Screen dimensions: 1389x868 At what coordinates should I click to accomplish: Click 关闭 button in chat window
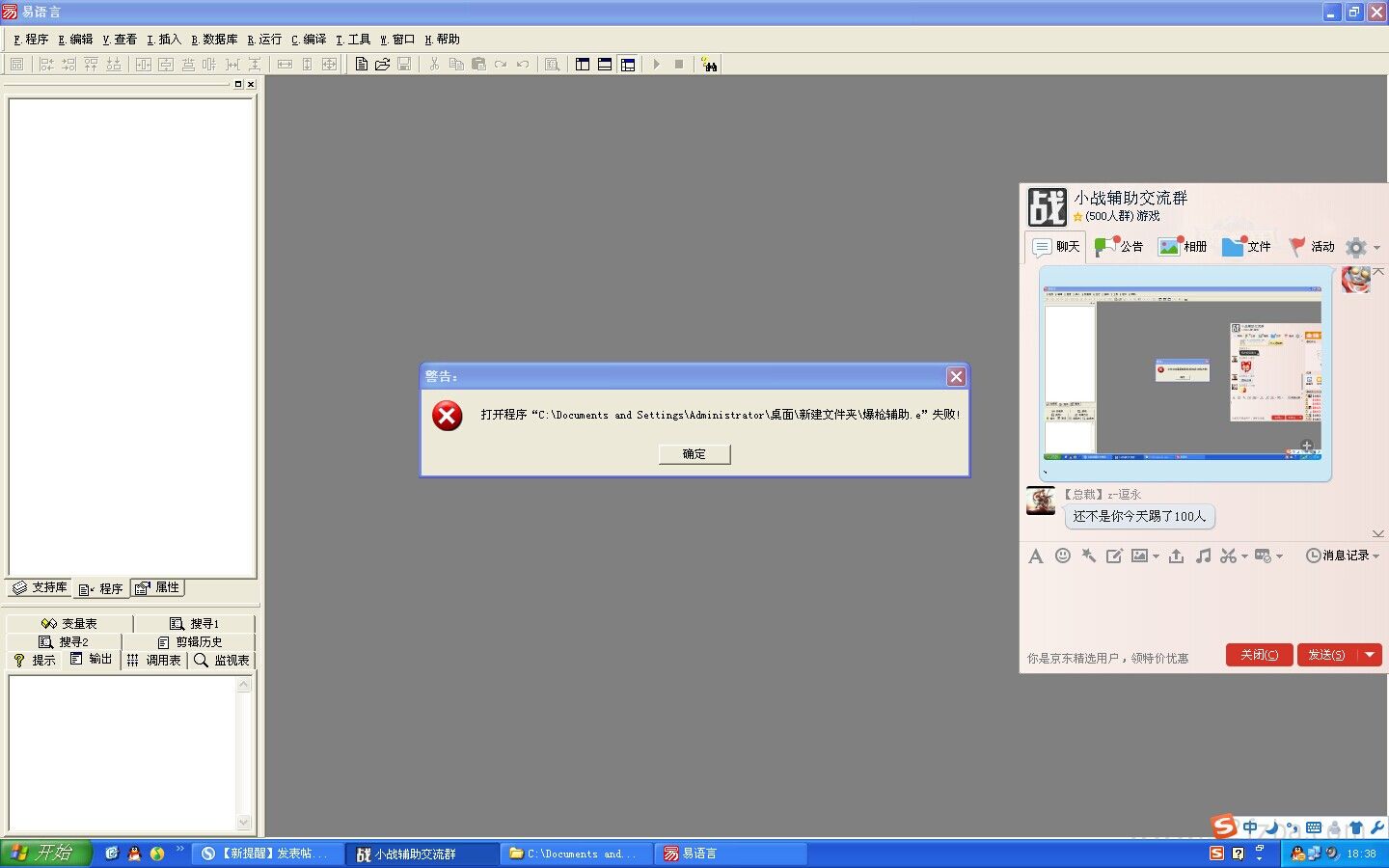click(x=1260, y=655)
